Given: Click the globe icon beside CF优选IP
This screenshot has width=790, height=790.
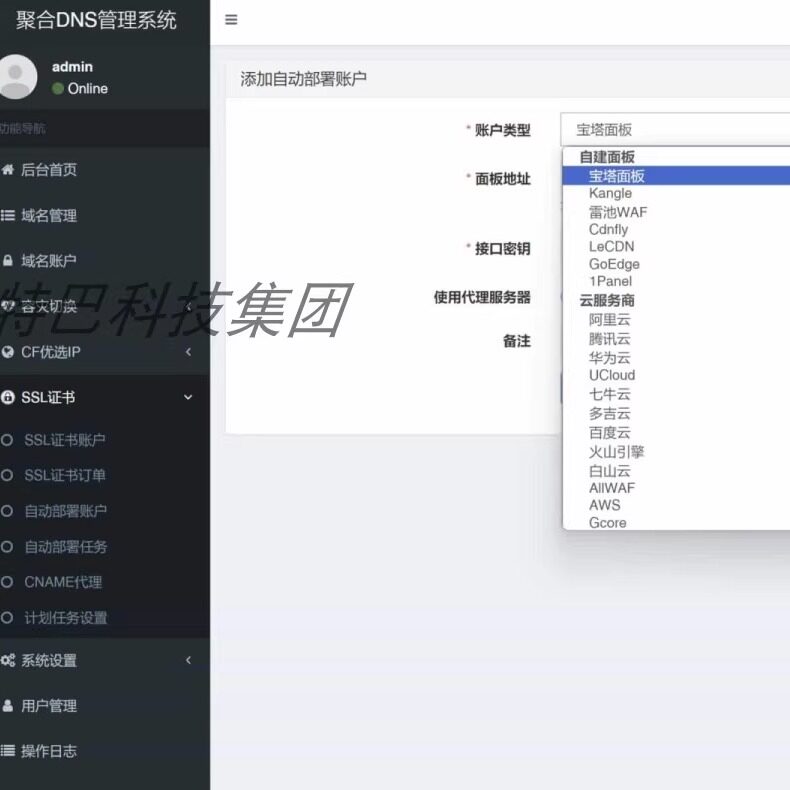Looking at the screenshot, I should click(x=8, y=352).
